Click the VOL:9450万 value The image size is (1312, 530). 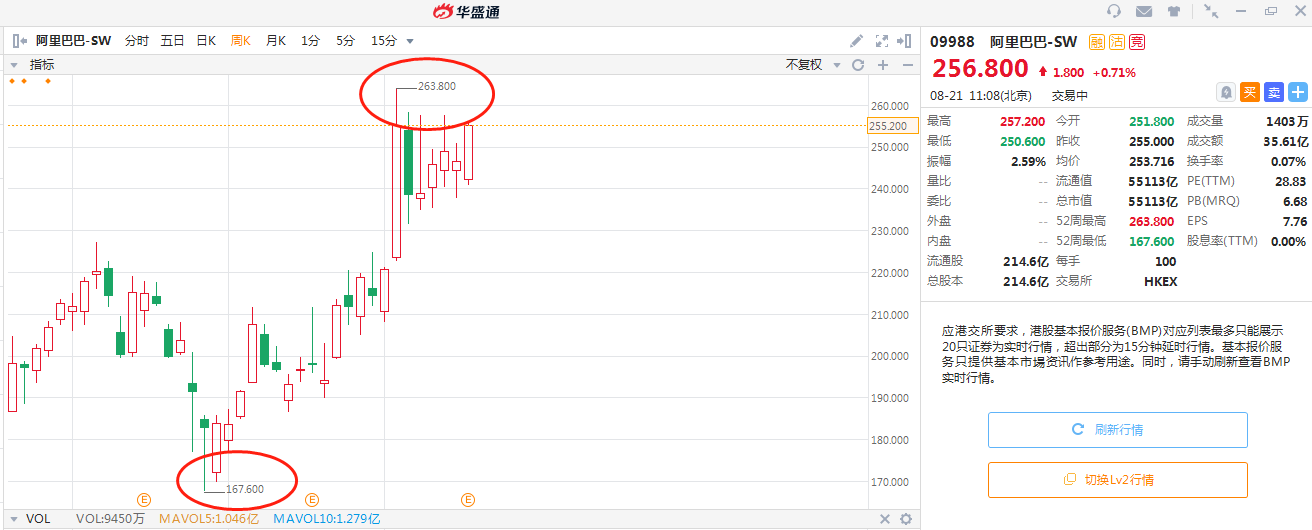(x=110, y=519)
